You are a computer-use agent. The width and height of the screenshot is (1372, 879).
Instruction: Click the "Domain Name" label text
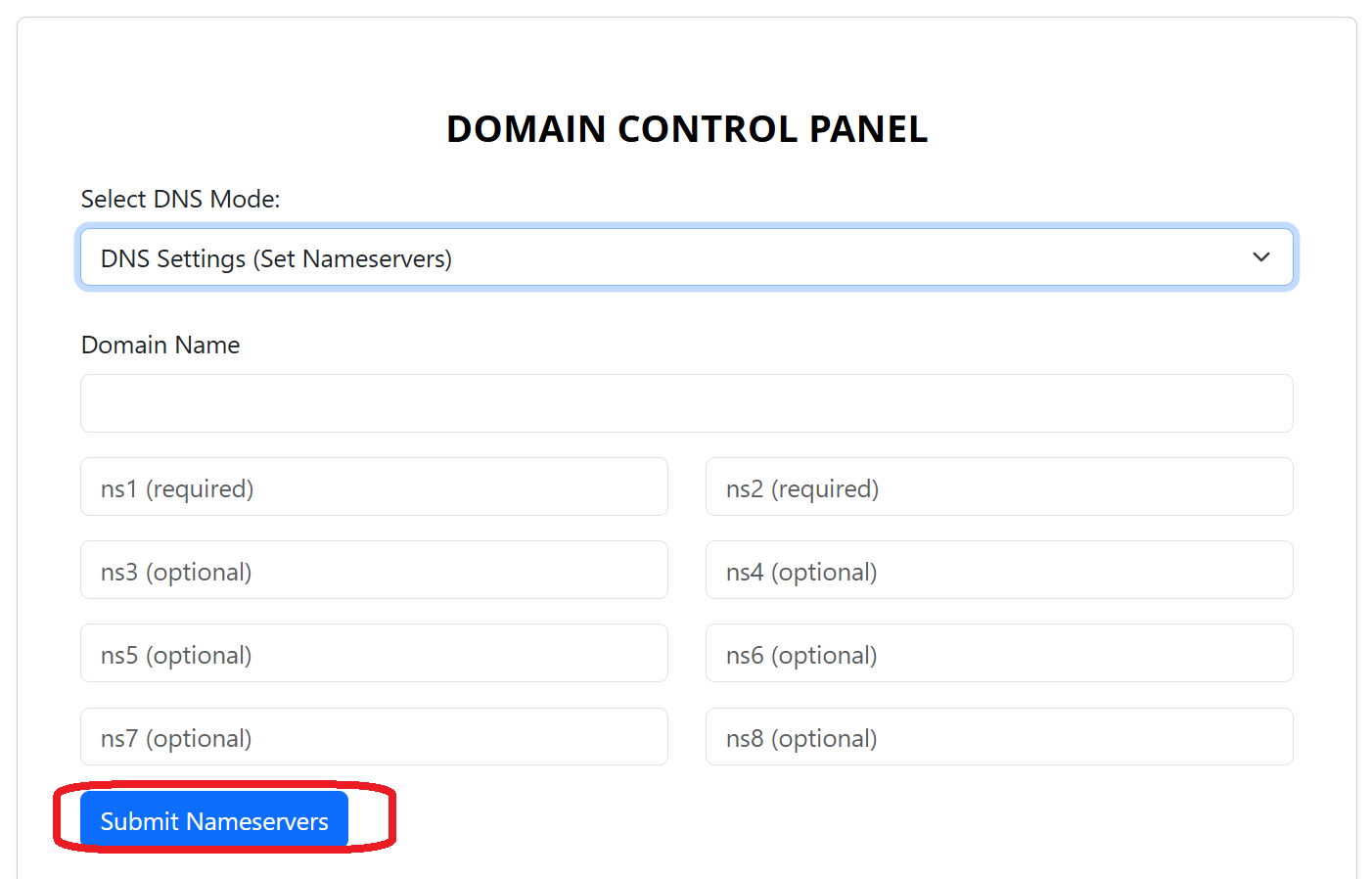tap(160, 345)
